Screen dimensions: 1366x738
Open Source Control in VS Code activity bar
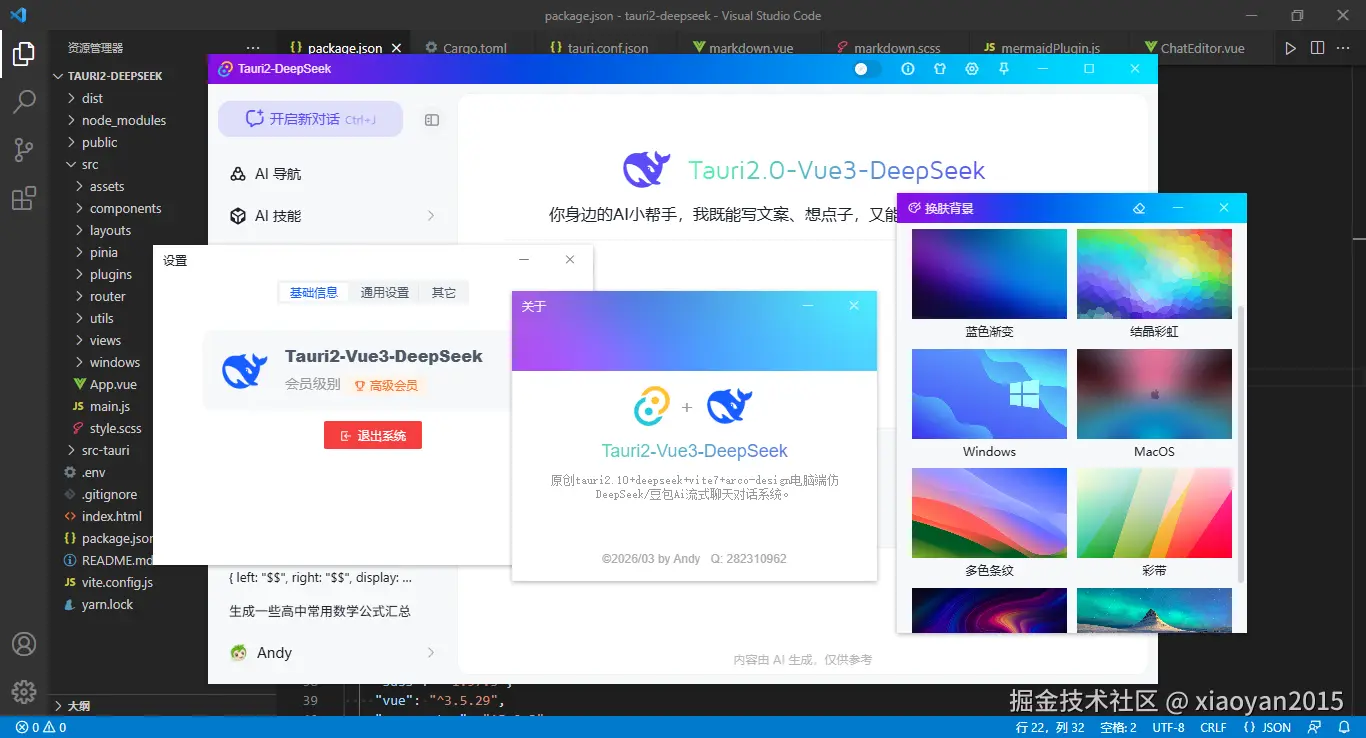(24, 149)
